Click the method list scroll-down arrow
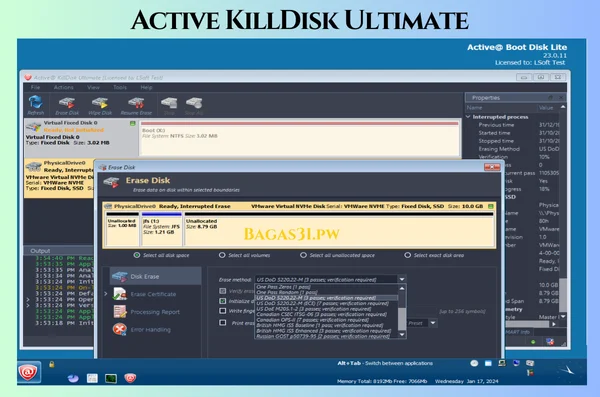Screen dimensions: 600x397 click(402, 335)
